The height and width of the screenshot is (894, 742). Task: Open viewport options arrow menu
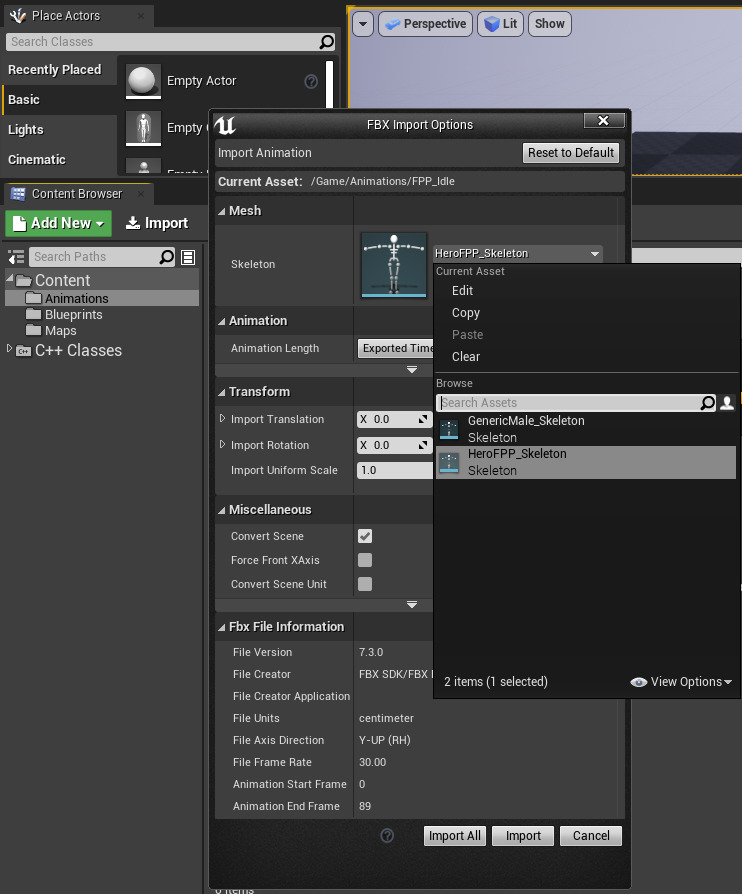click(362, 24)
